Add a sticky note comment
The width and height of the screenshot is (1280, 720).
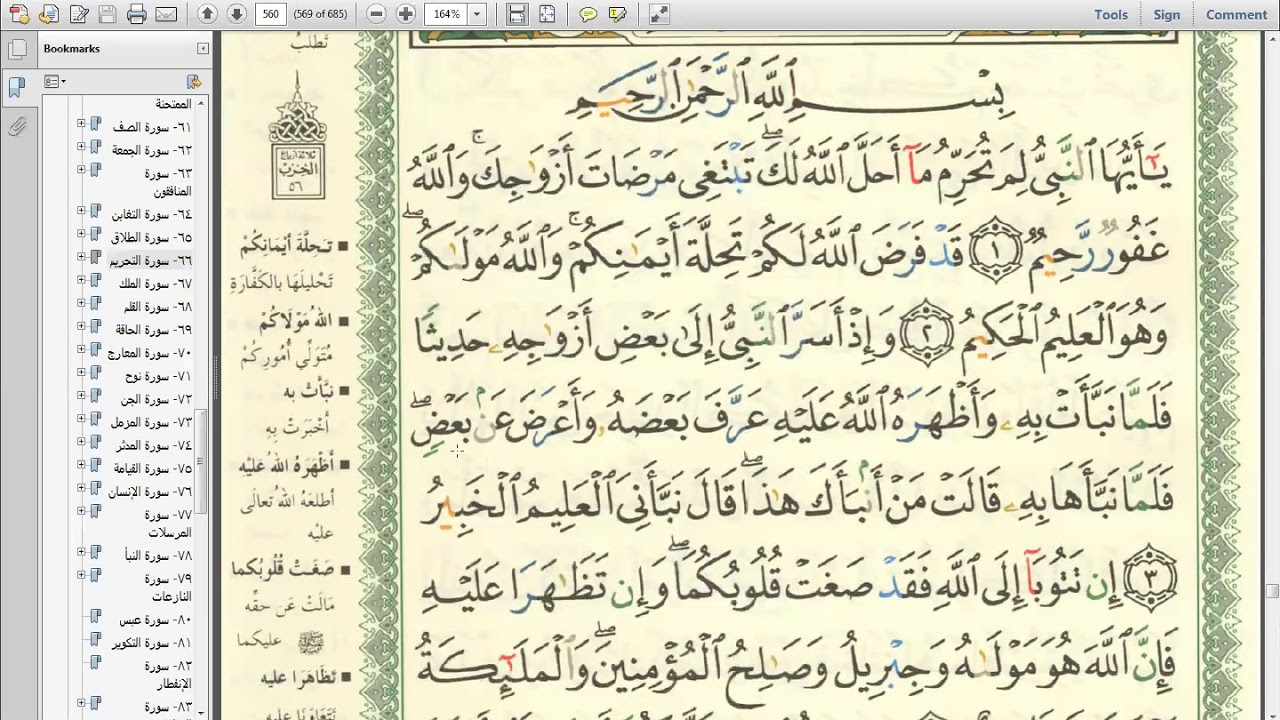point(588,14)
